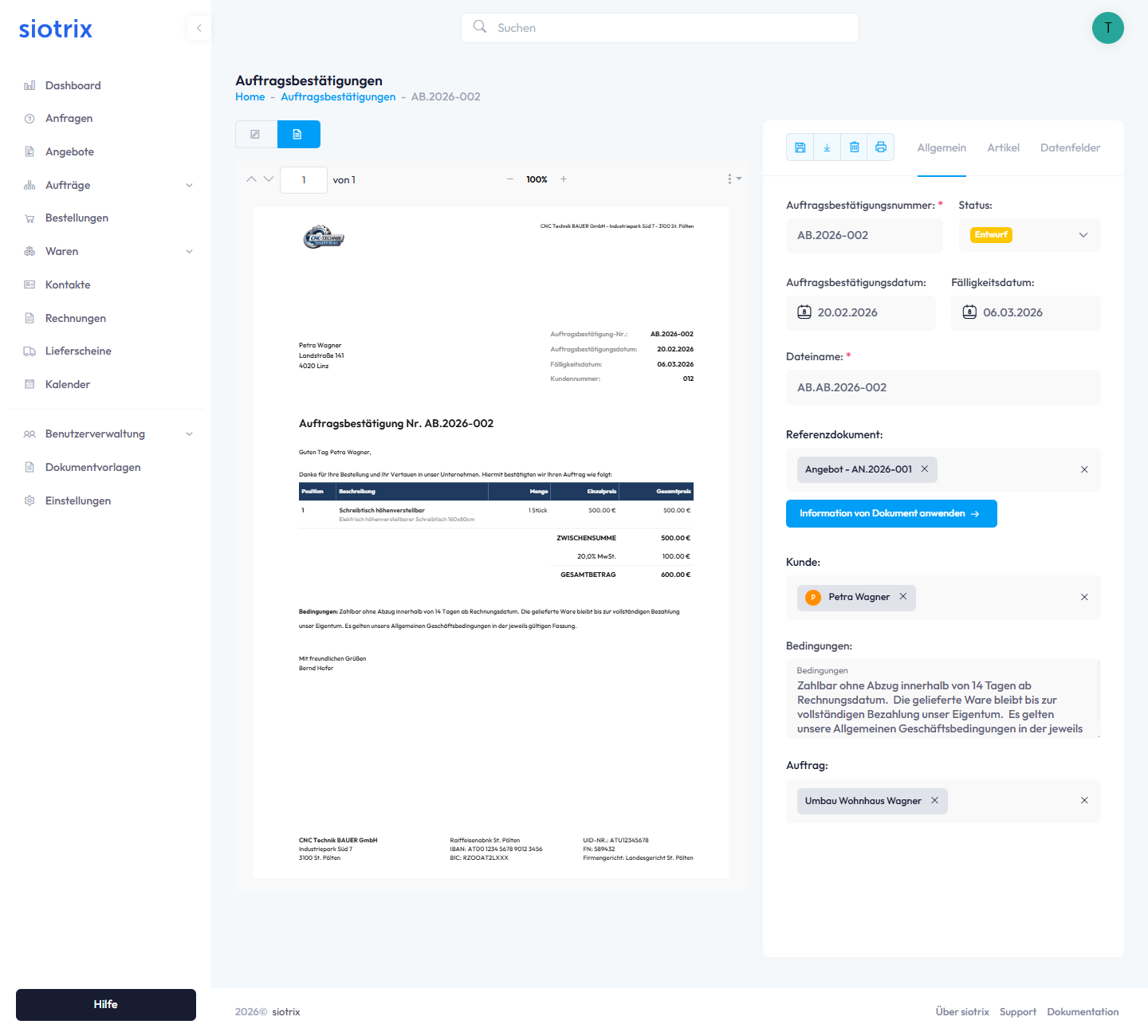
Task: Go to Auftragsbestätigungen breadcrumb link
Action: (338, 97)
